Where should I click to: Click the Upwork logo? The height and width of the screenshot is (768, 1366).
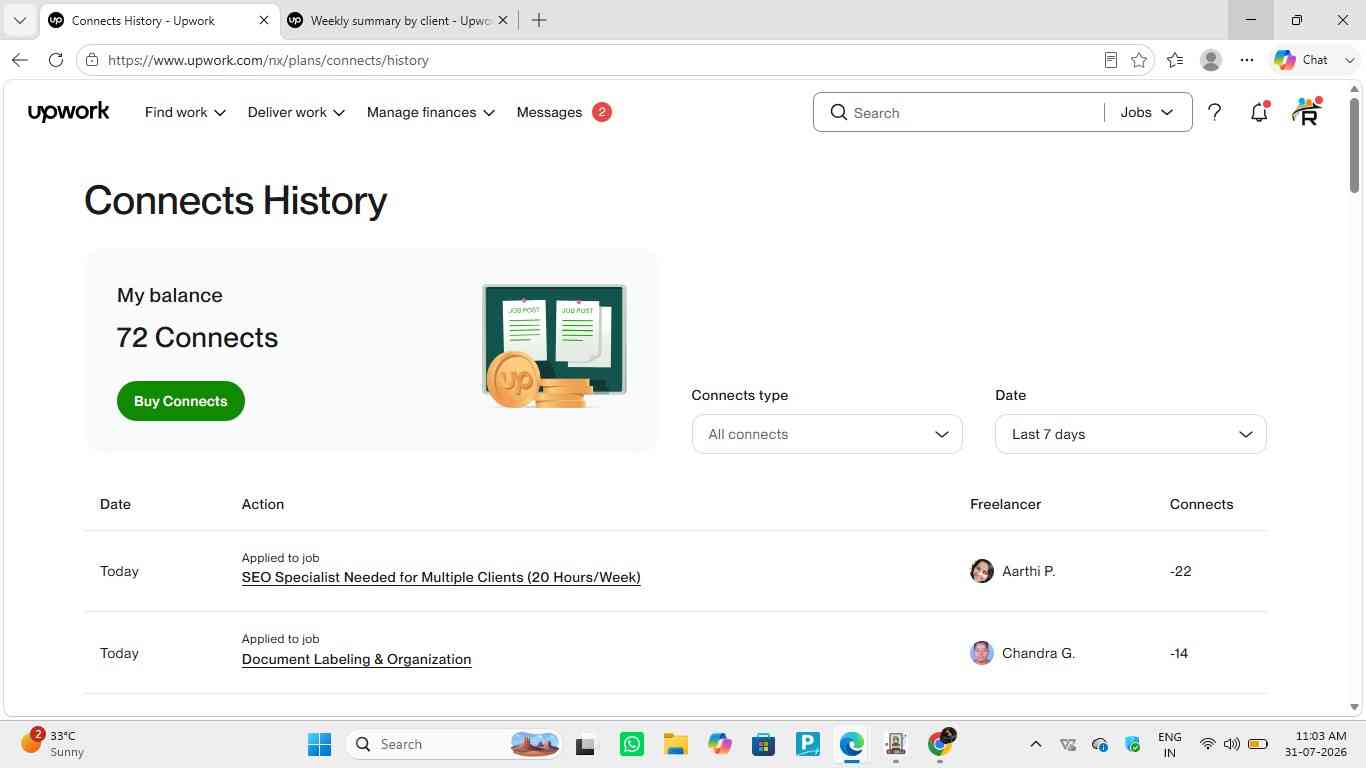(69, 112)
